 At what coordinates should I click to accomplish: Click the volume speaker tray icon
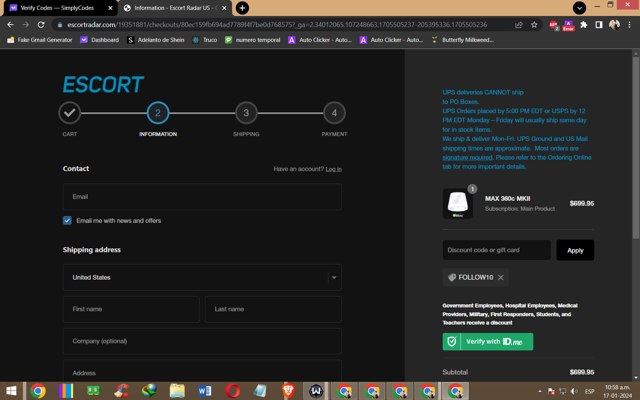574,391
